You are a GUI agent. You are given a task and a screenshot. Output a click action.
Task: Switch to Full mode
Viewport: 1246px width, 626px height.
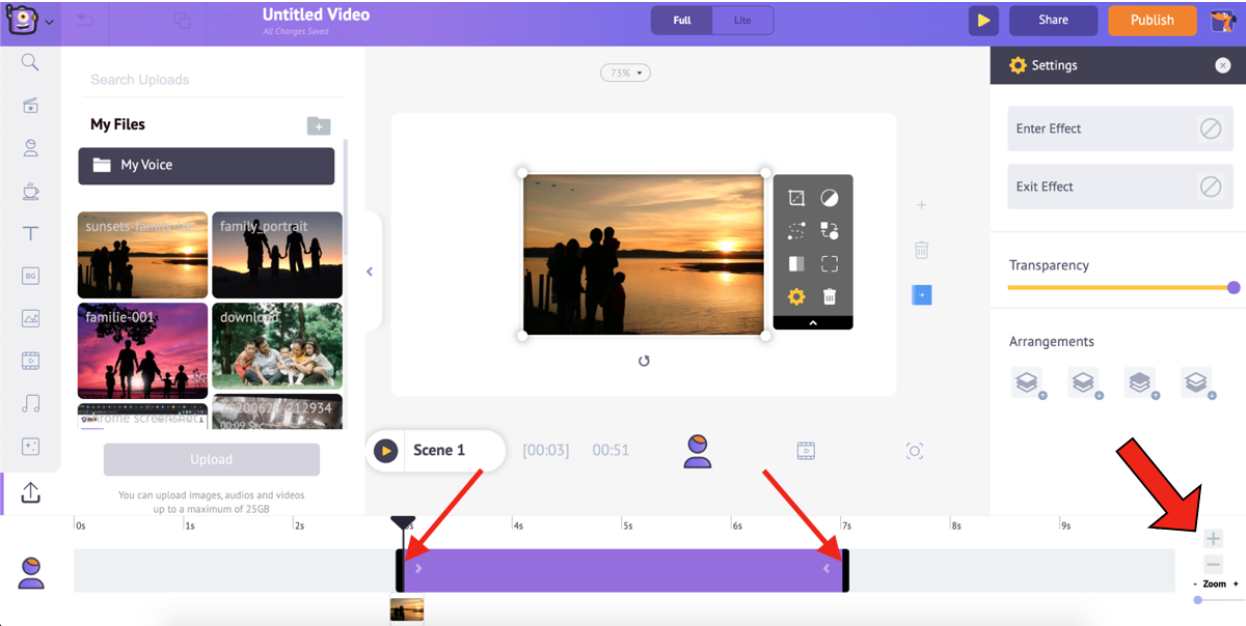(682, 20)
